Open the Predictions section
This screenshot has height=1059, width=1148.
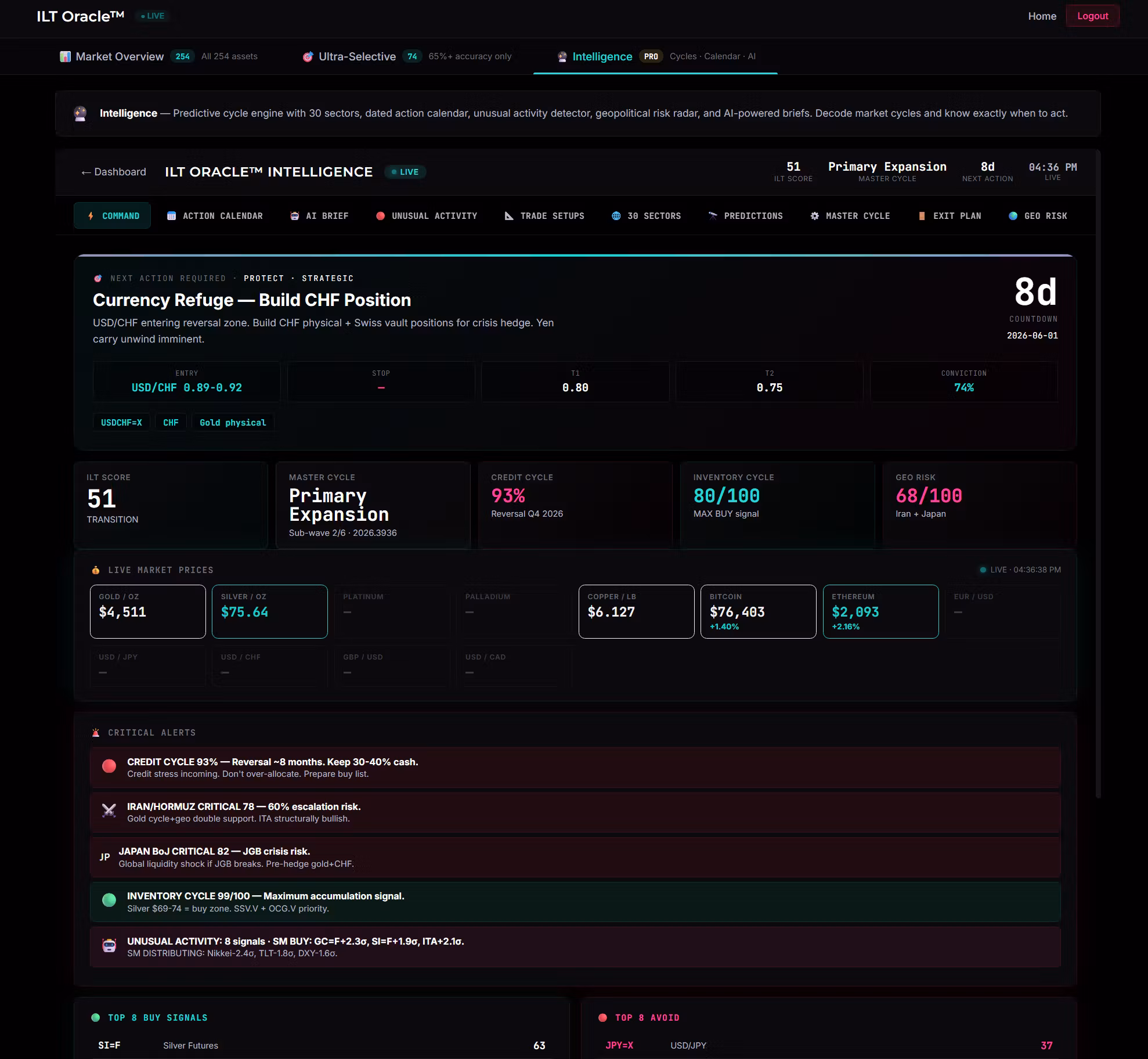click(x=746, y=216)
